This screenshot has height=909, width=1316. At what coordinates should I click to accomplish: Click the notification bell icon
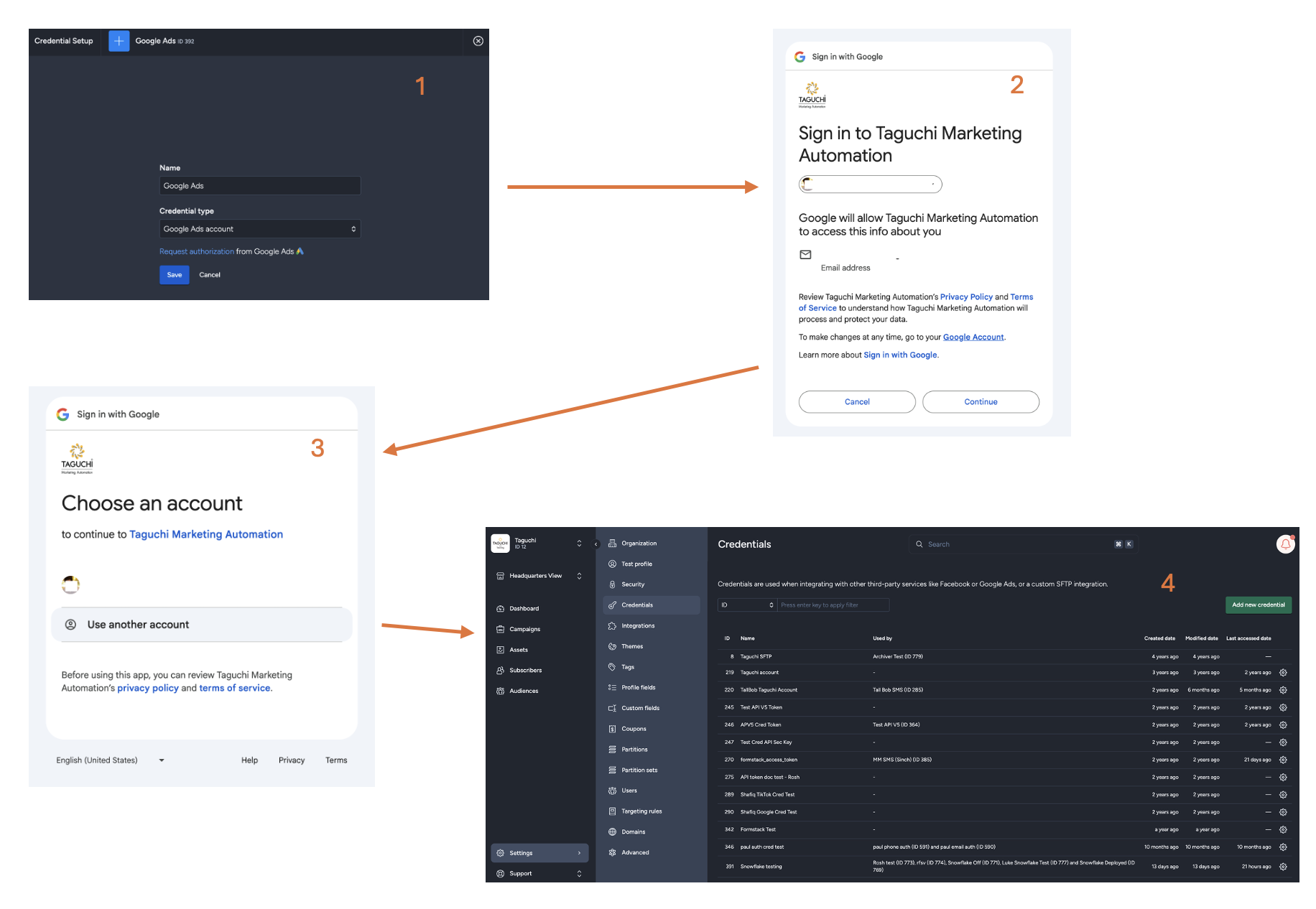click(1285, 544)
